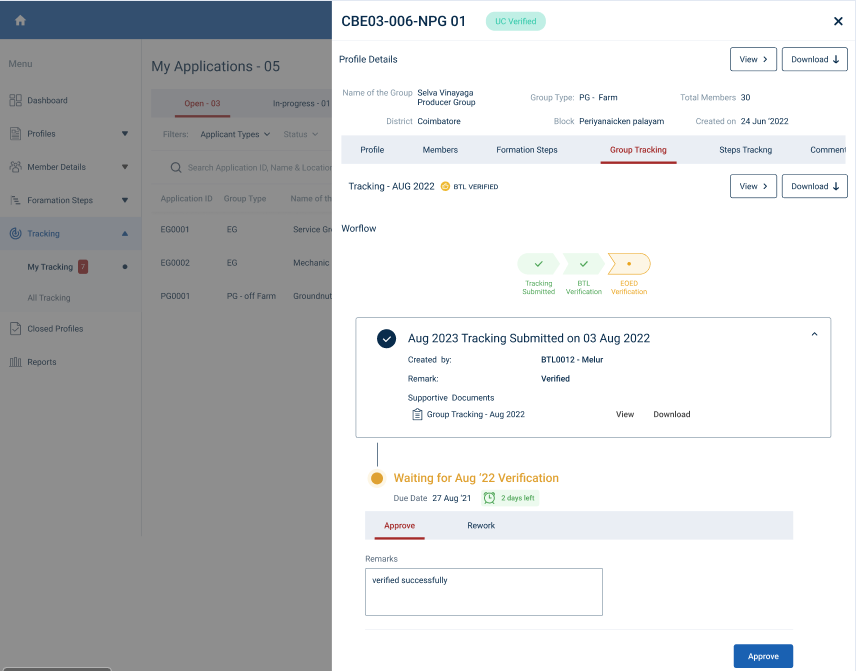Viewport: 856px width, 671px height.
Task: Click the Reports chart icon
Action: 16,362
